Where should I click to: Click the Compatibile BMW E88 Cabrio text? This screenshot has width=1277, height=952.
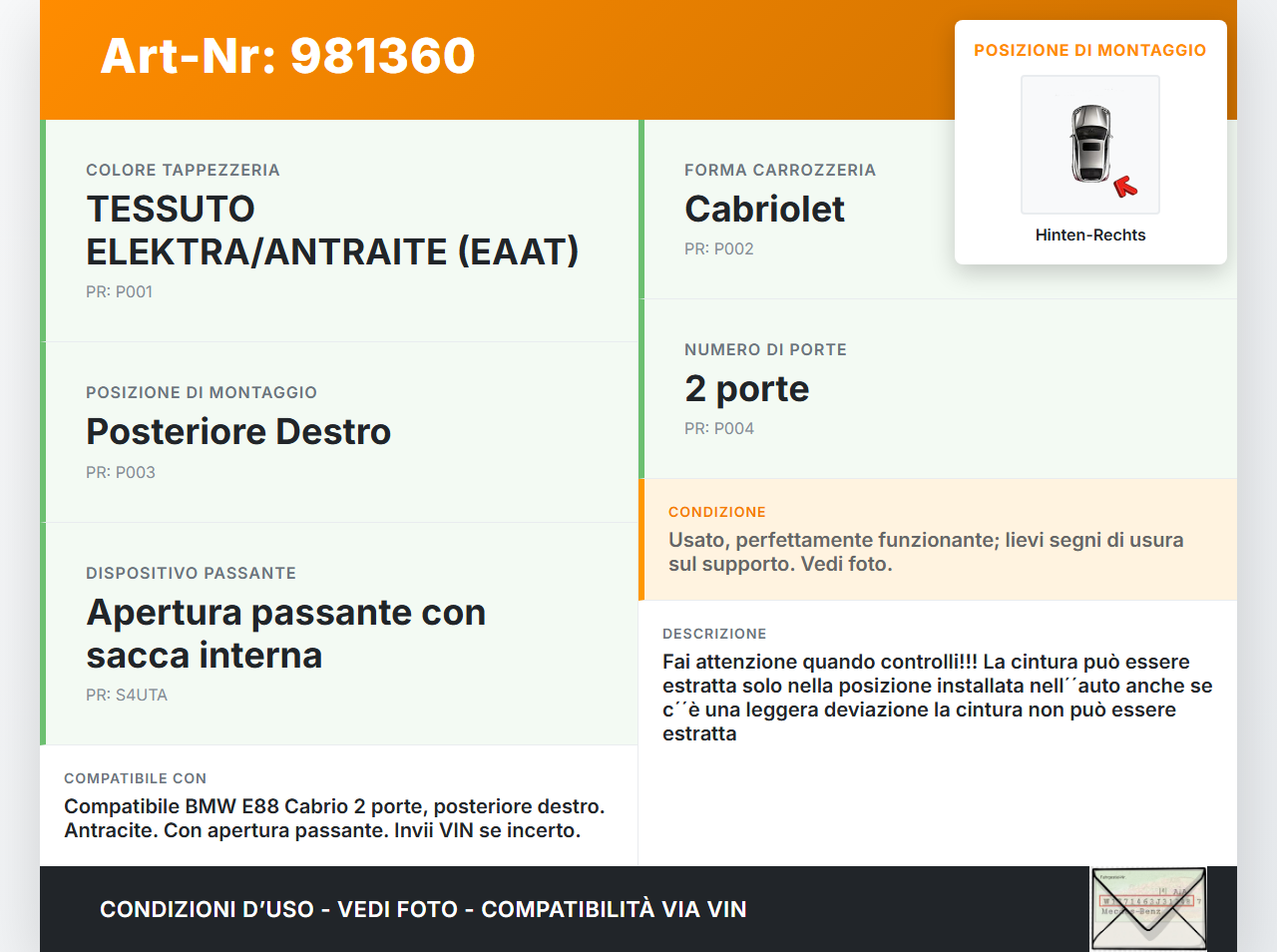(x=334, y=818)
